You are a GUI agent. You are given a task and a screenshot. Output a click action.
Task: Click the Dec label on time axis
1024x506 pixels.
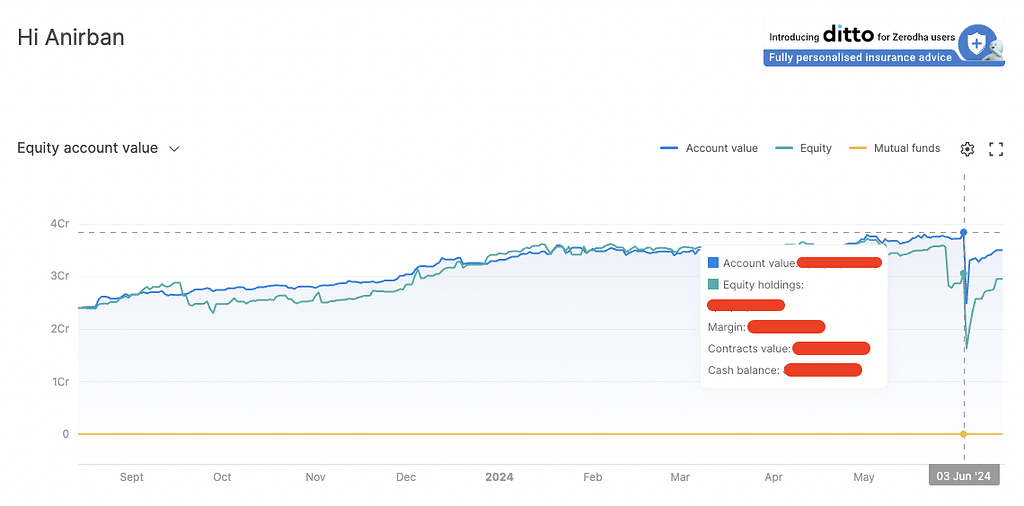(x=406, y=477)
